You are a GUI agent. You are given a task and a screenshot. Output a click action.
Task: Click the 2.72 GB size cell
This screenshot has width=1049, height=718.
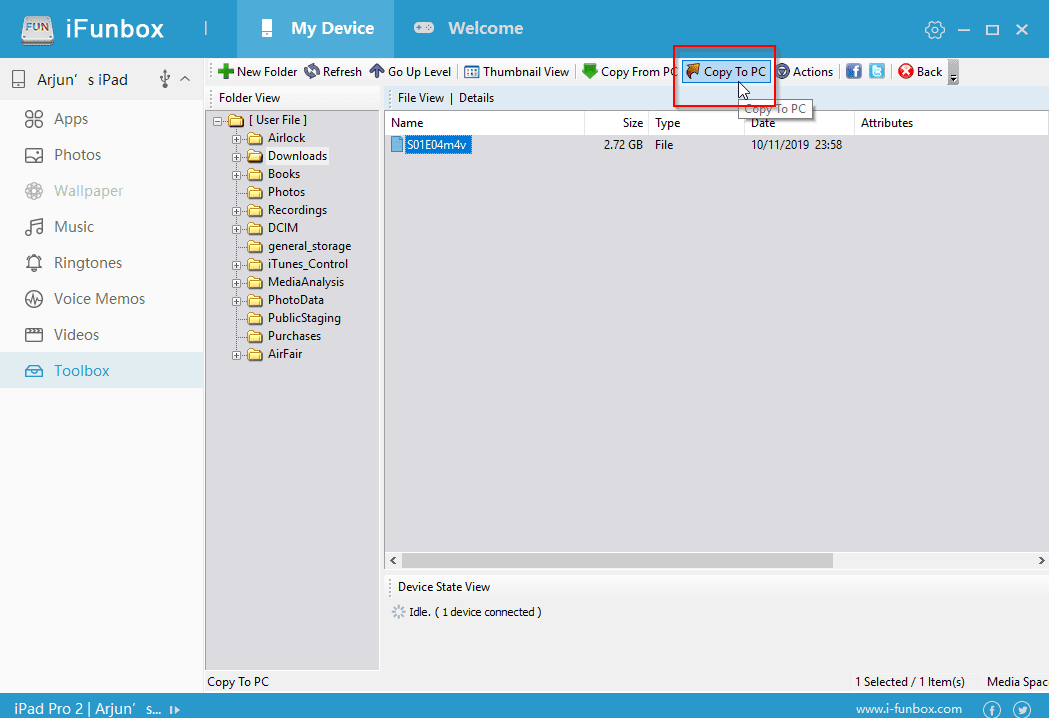623,145
